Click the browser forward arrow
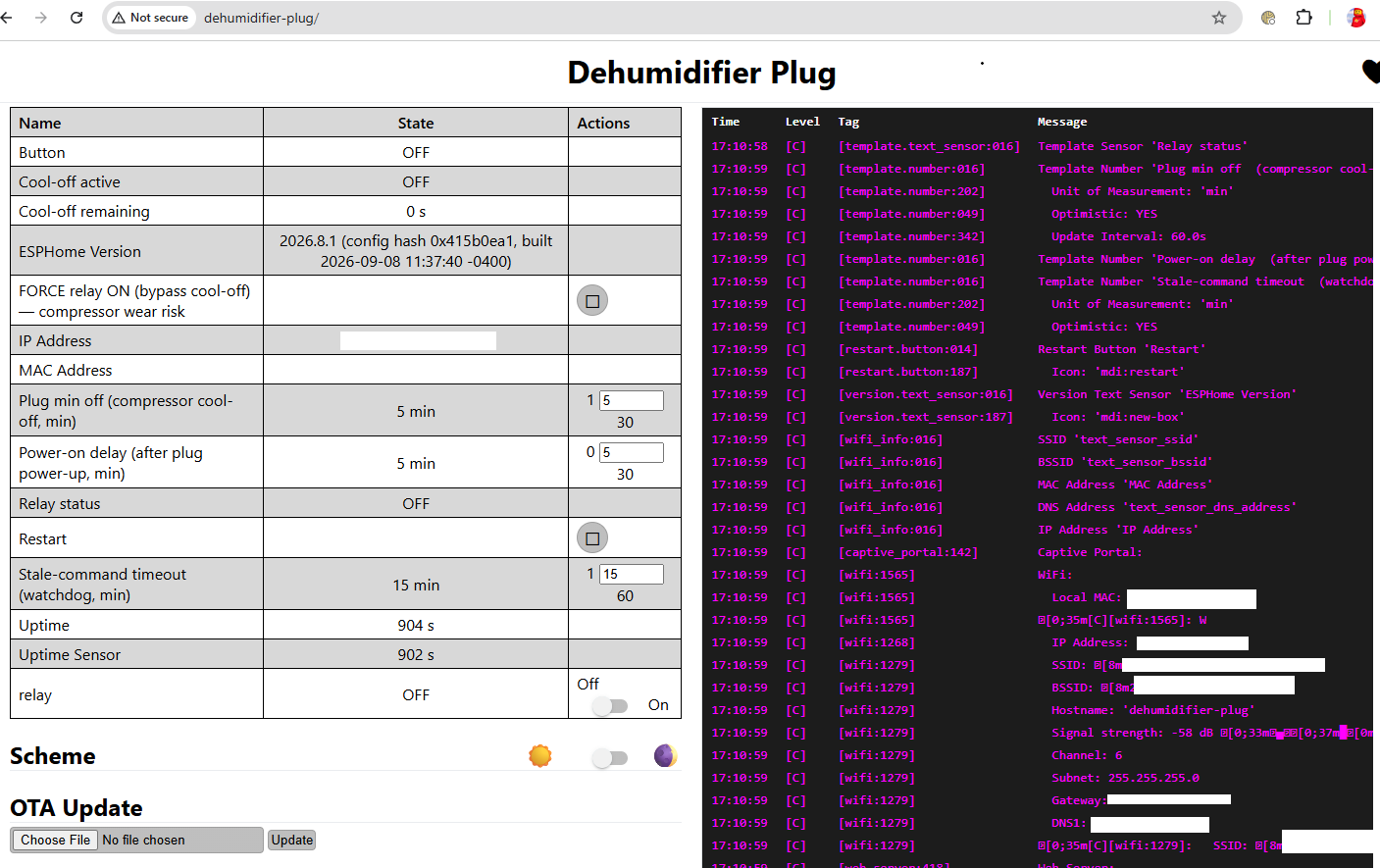 [41, 18]
